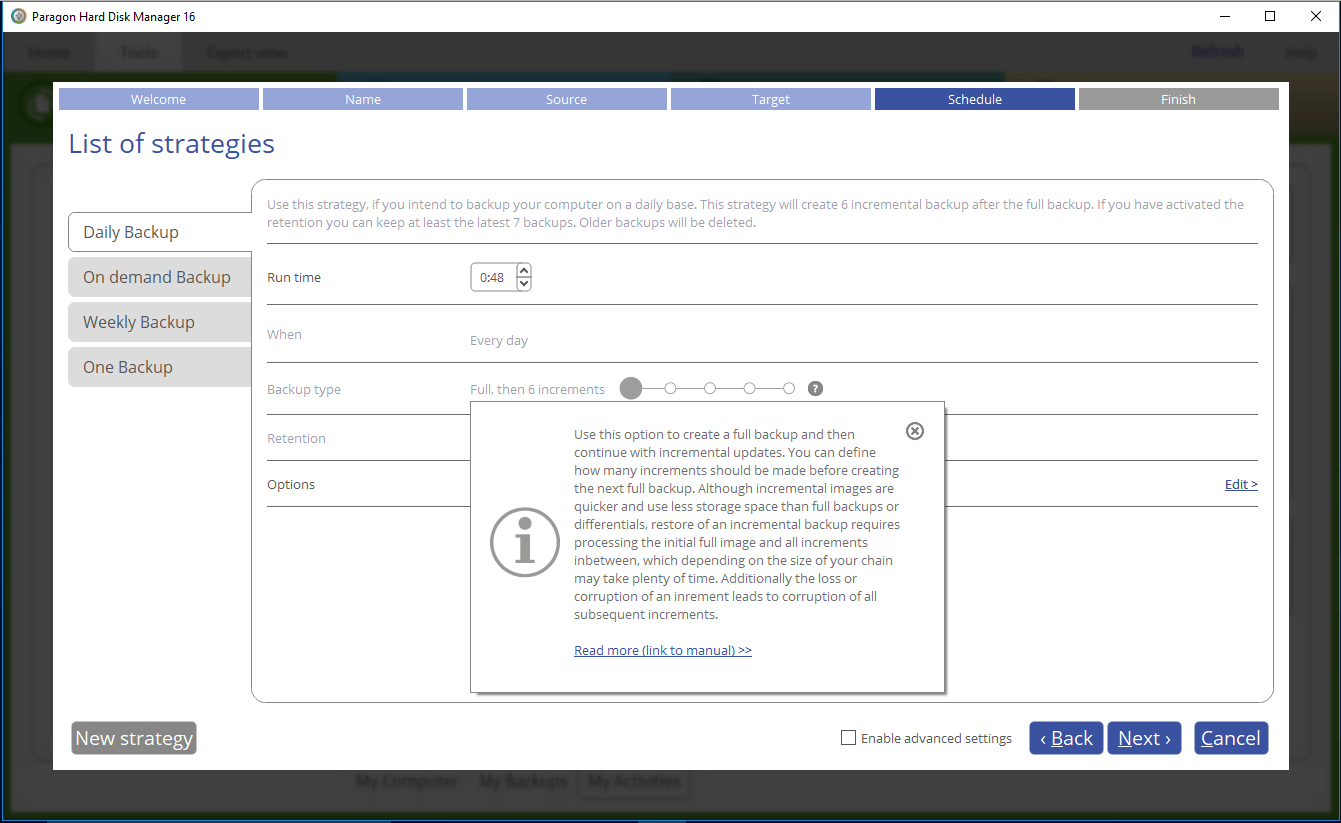
Task: Click the Run time input field
Action: click(x=495, y=277)
